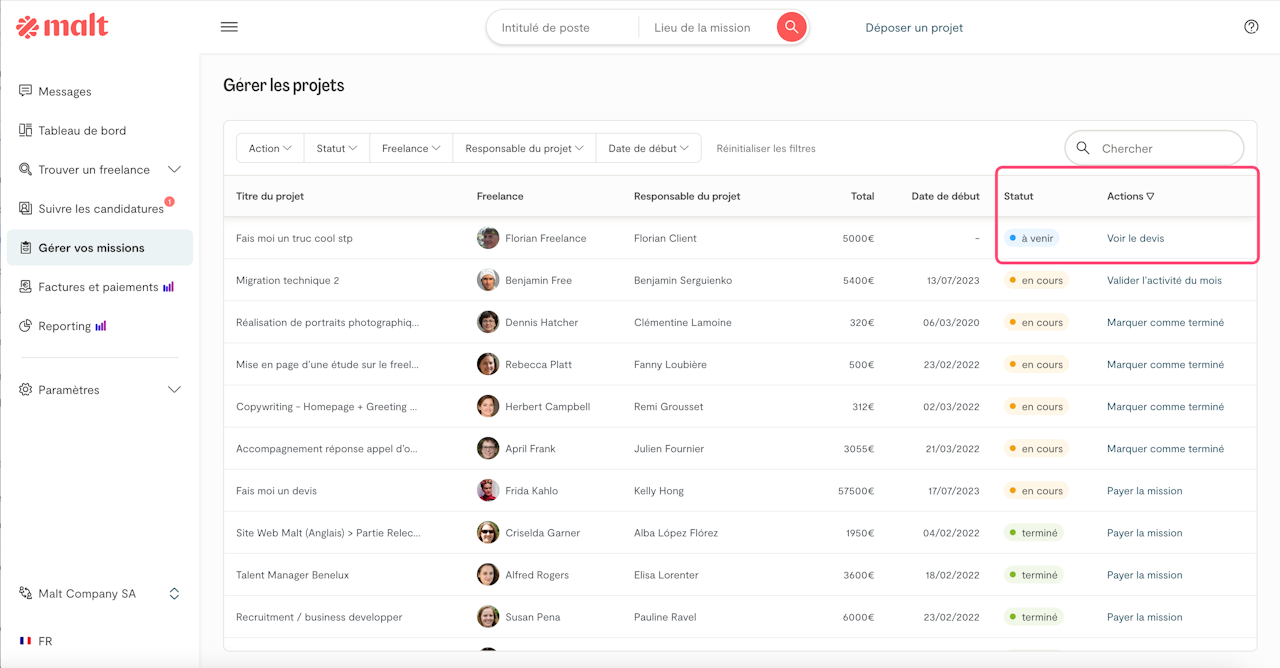Click the Reporting chart icon

coord(26,326)
